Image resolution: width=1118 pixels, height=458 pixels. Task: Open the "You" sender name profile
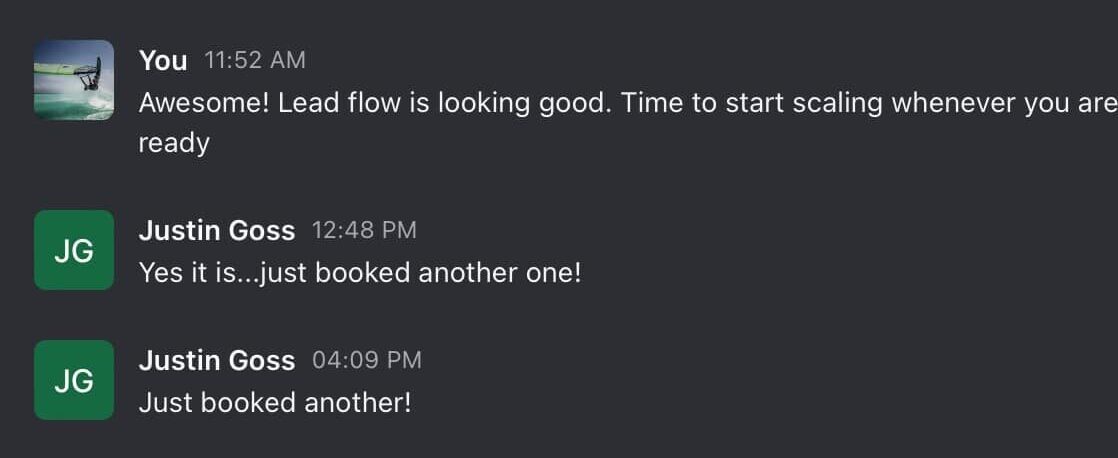coord(163,60)
